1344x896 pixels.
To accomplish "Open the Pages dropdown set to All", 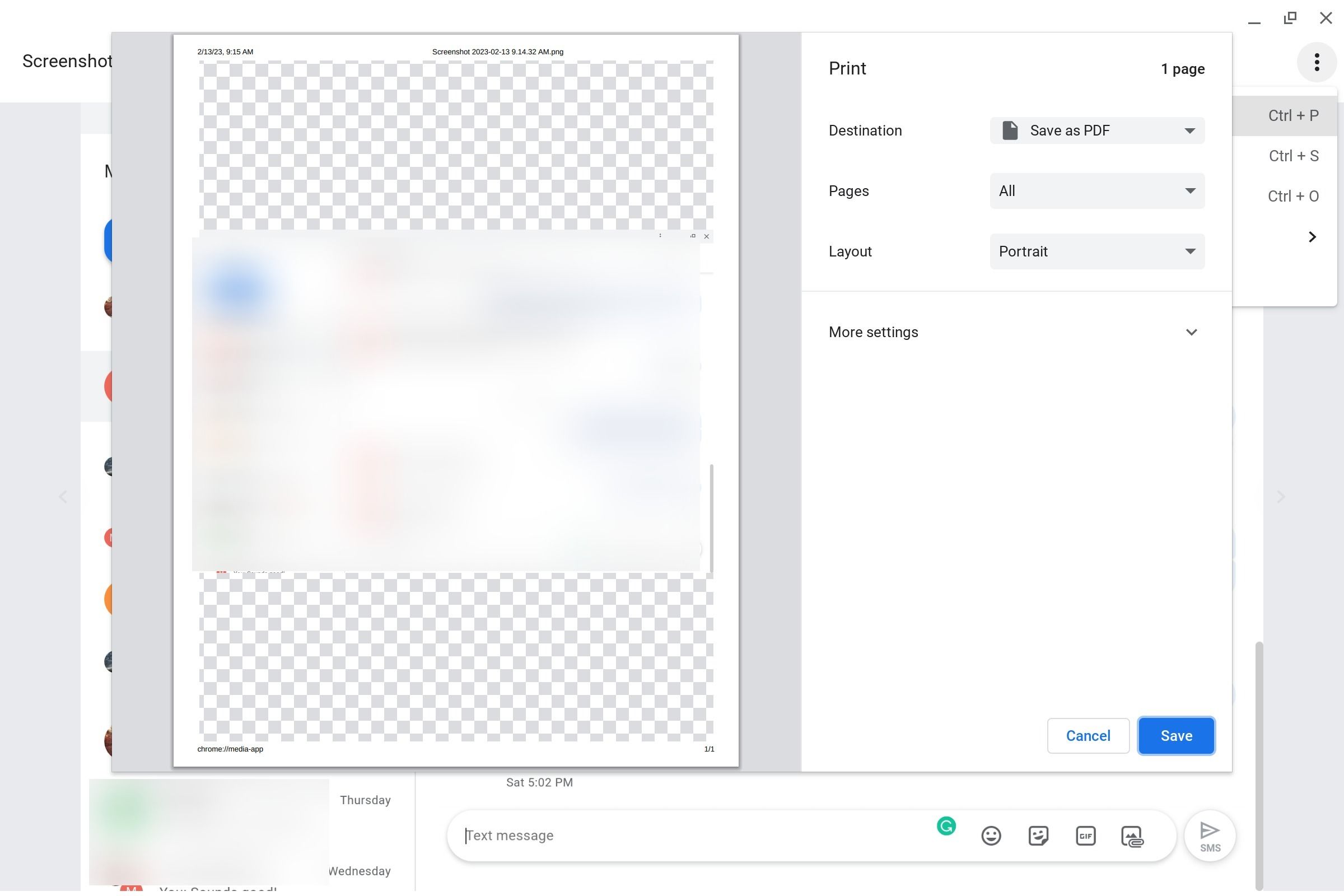I will [x=1096, y=191].
